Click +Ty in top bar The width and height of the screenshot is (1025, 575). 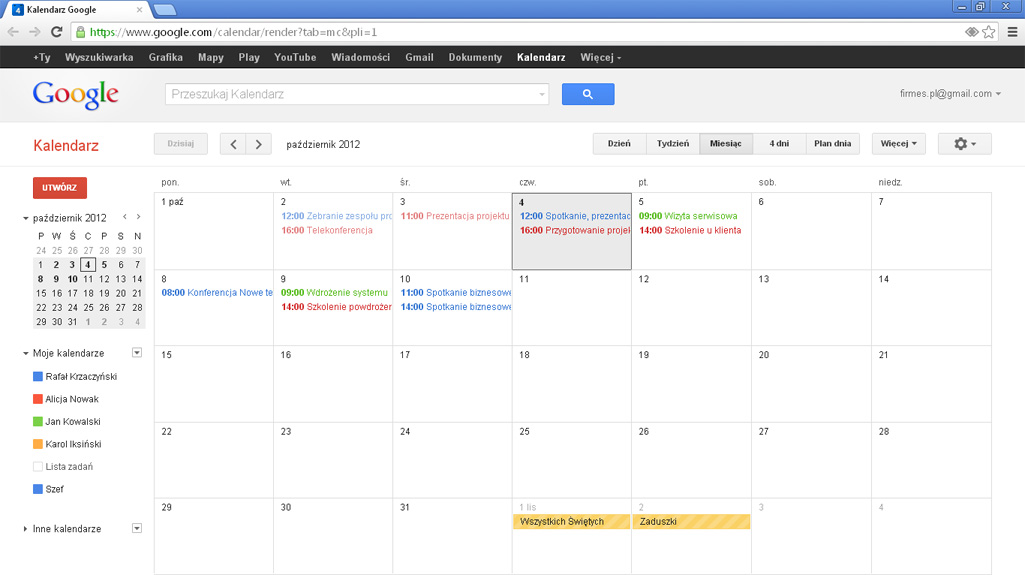[x=42, y=58]
